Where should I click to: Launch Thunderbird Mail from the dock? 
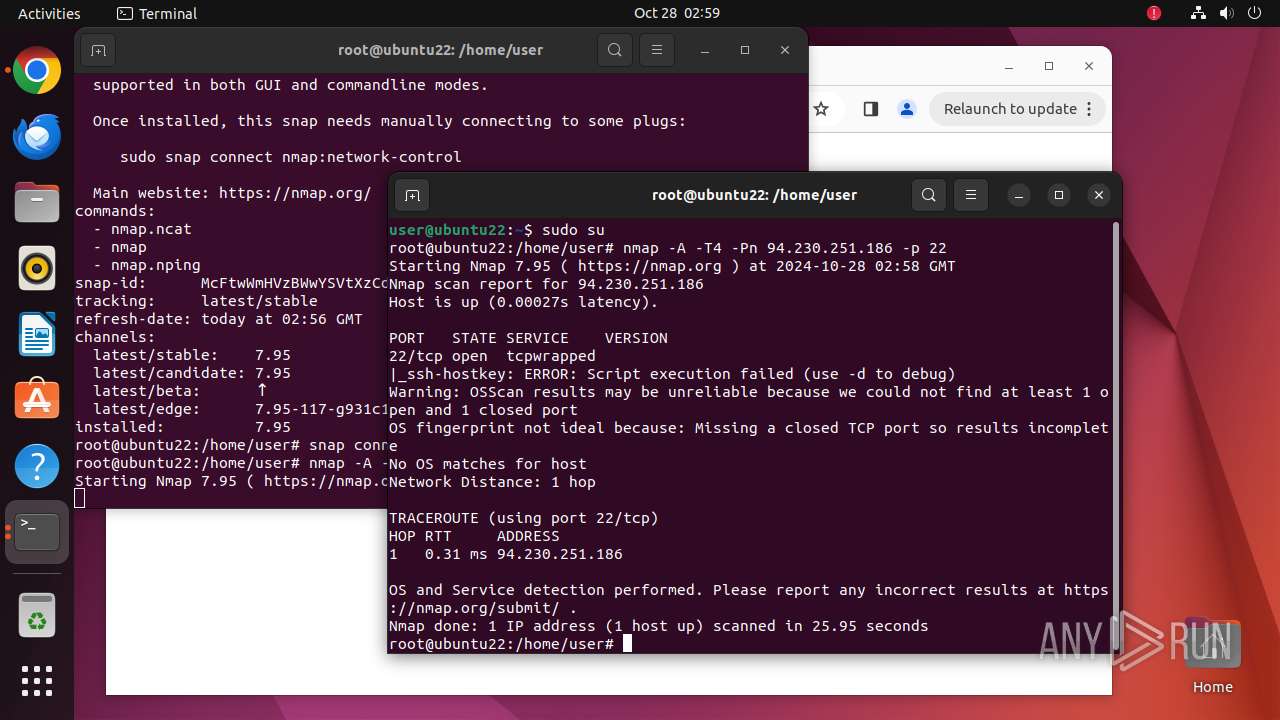[37, 137]
